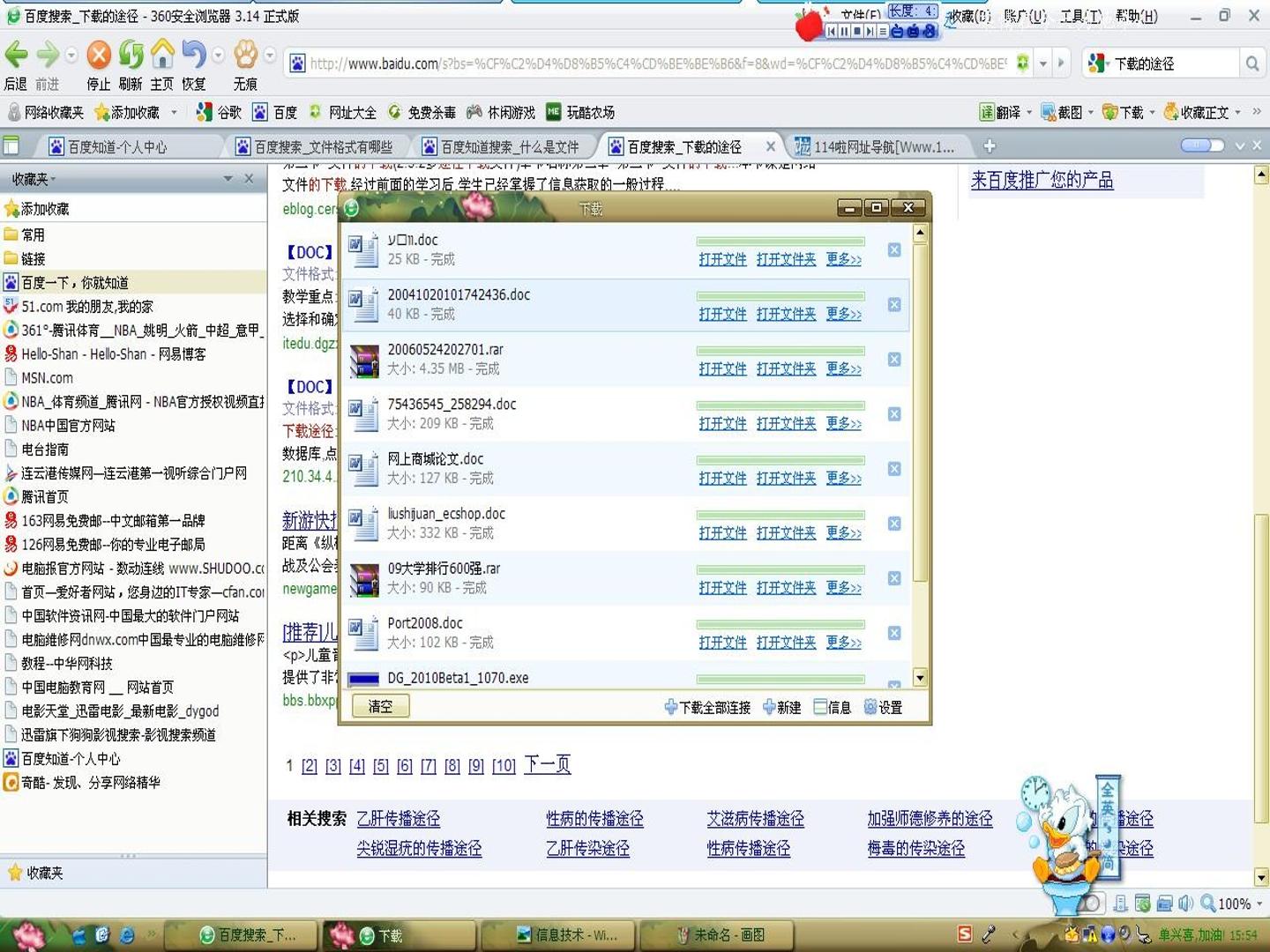The width and height of the screenshot is (1270, 952).
Task: Click the orange Stop loading icon
Action: point(99,55)
